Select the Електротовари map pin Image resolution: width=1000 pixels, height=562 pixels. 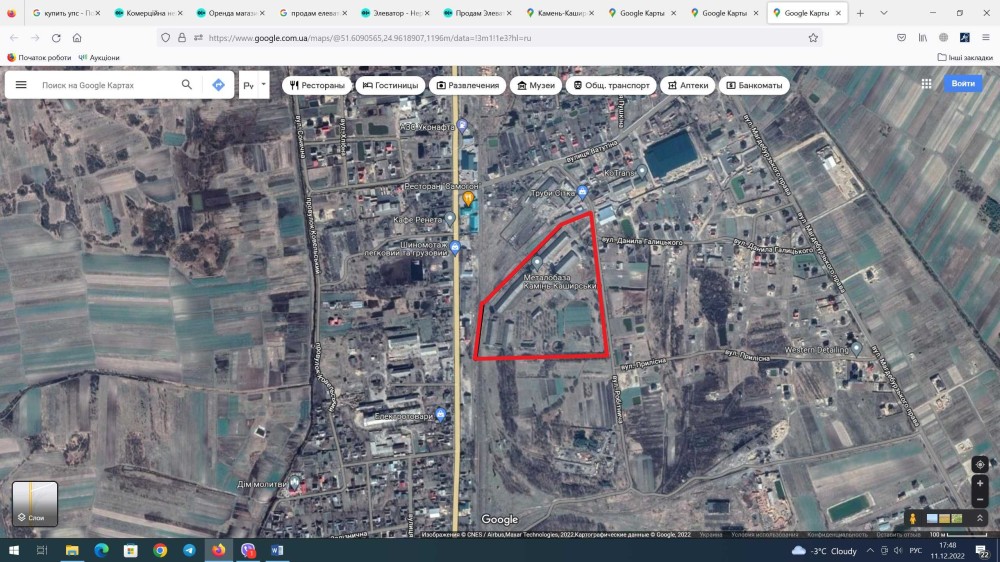pyautogui.click(x=440, y=414)
